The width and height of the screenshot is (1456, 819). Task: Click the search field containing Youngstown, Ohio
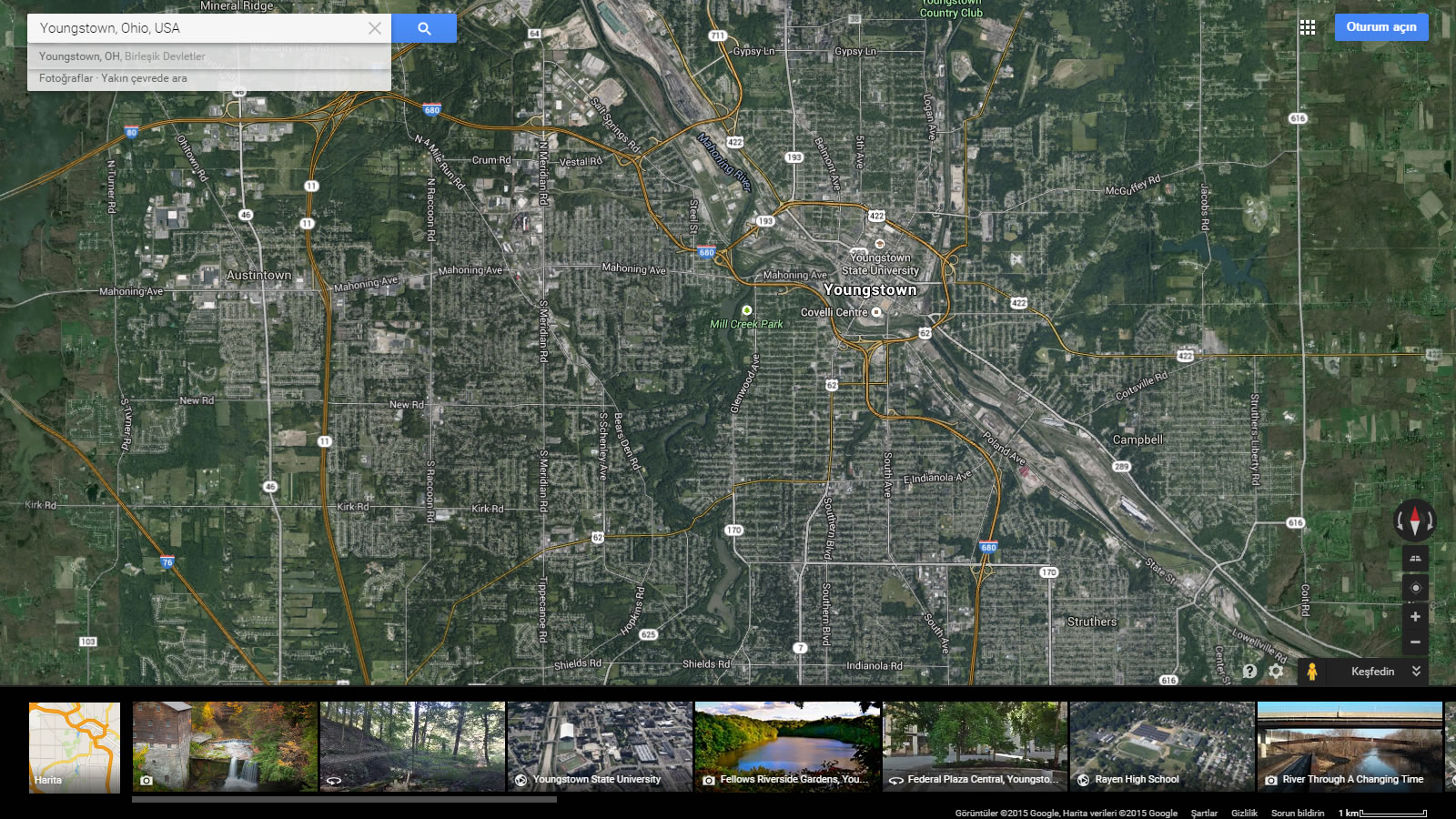(196, 28)
